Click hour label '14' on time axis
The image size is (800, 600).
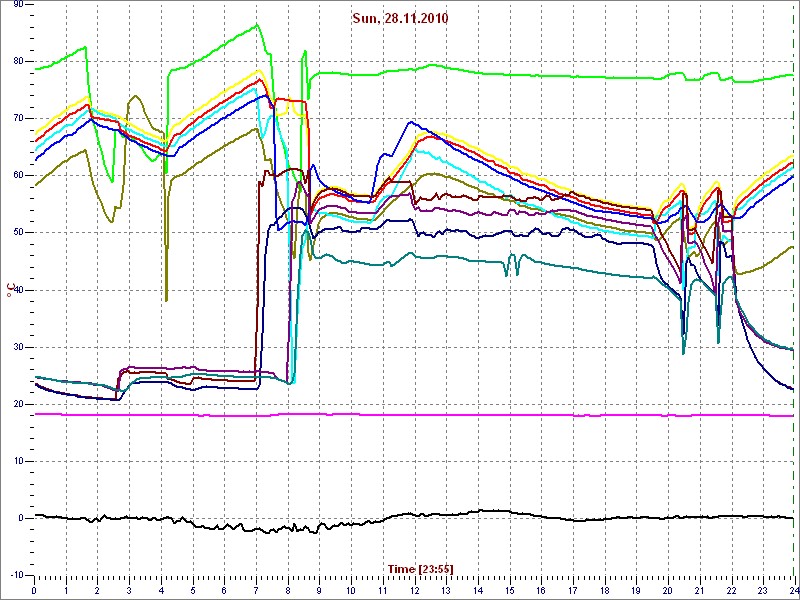(478, 592)
